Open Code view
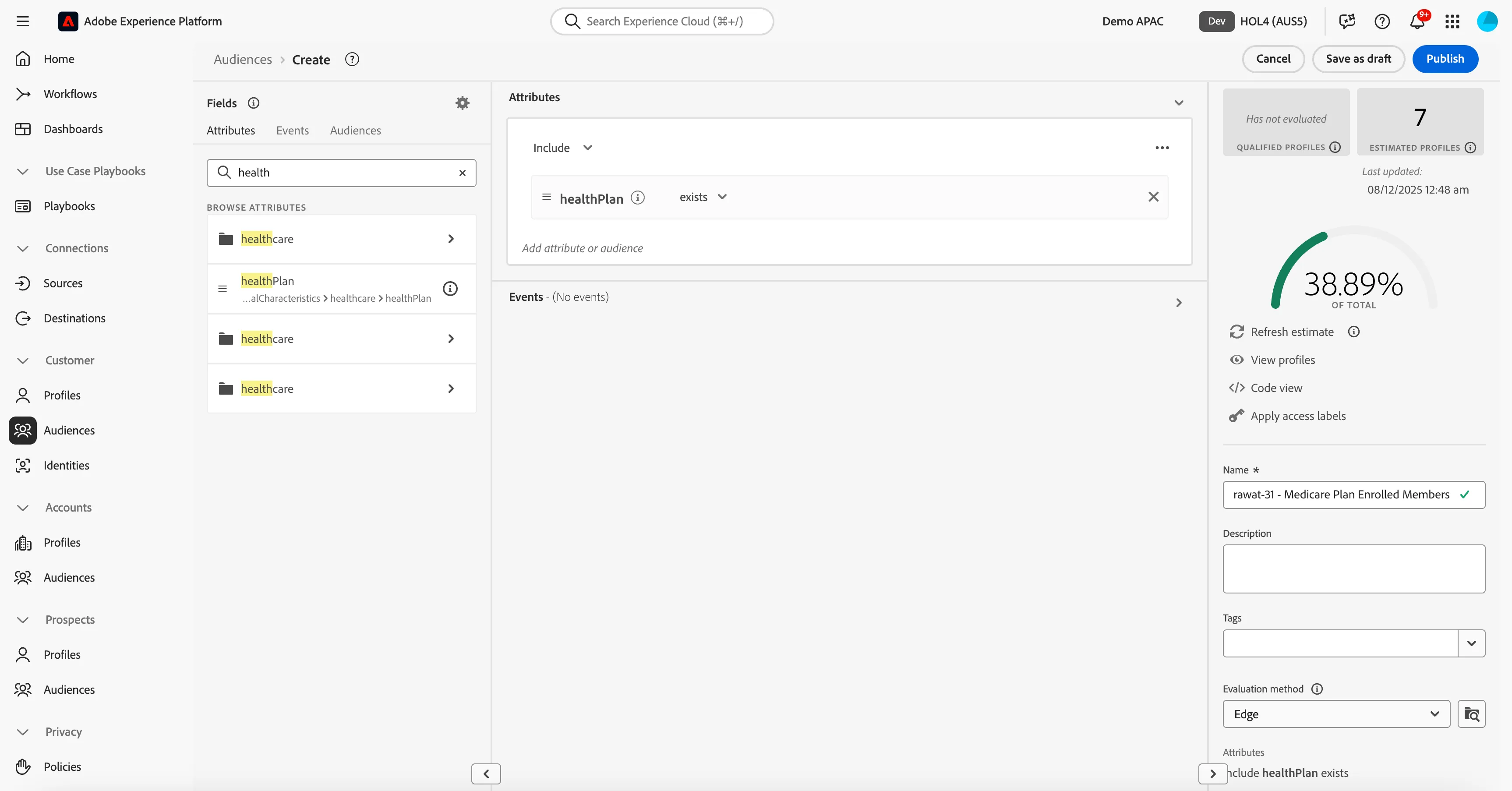The height and width of the screenshot is (791, 1512). pos(1276,388)
